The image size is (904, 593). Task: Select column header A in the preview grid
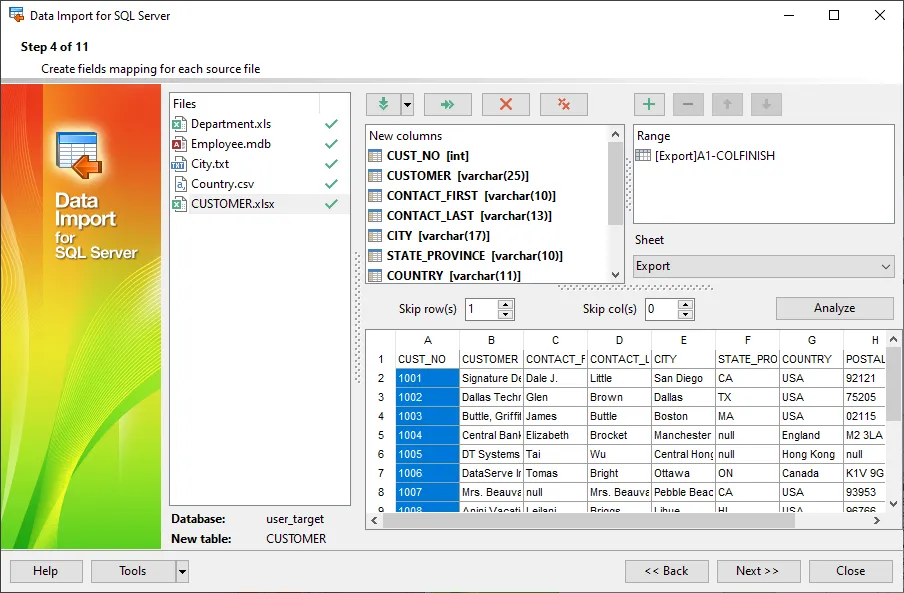coord(427,340)
